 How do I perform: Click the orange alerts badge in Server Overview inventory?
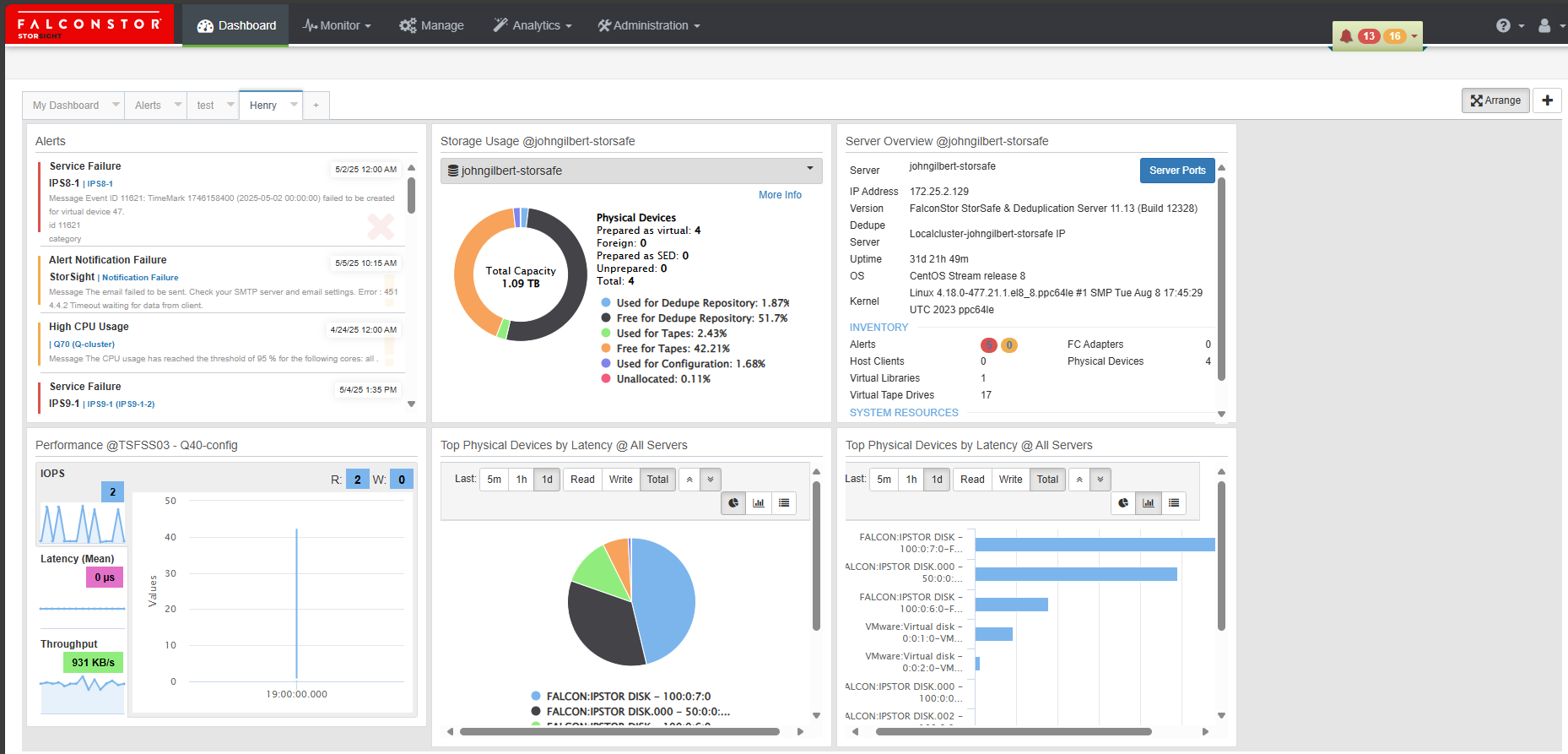[1009, 344]
